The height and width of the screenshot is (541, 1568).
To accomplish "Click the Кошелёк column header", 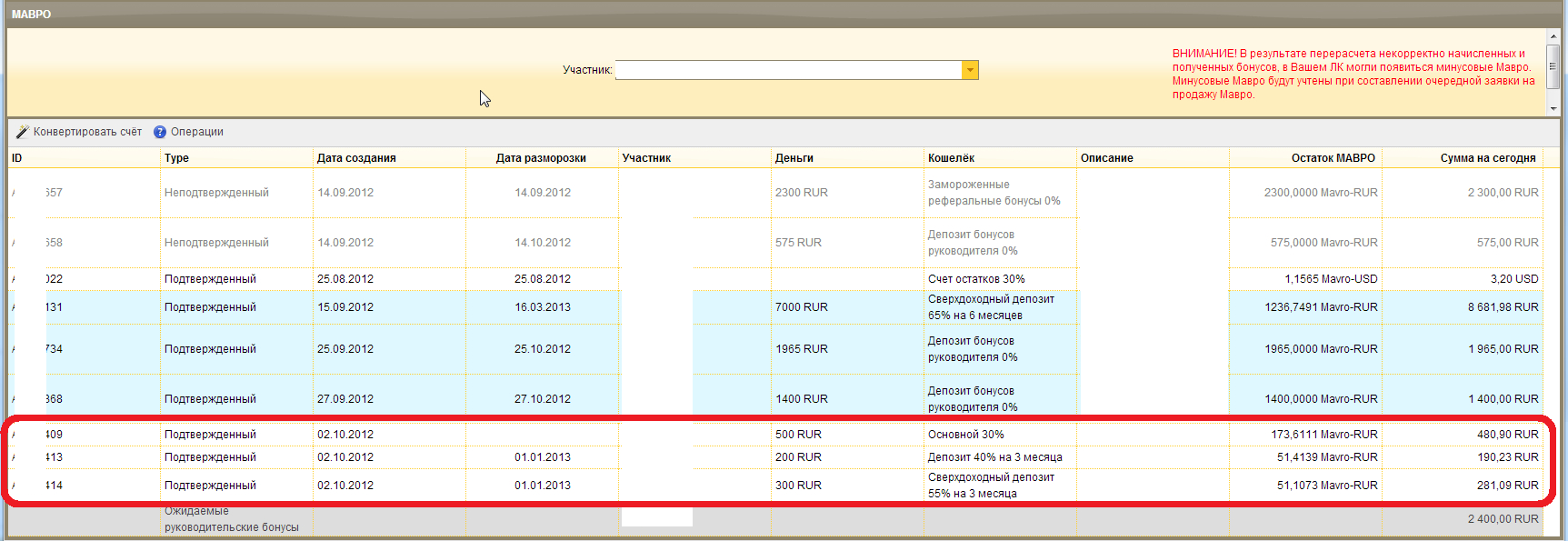I will point(1000,158).
